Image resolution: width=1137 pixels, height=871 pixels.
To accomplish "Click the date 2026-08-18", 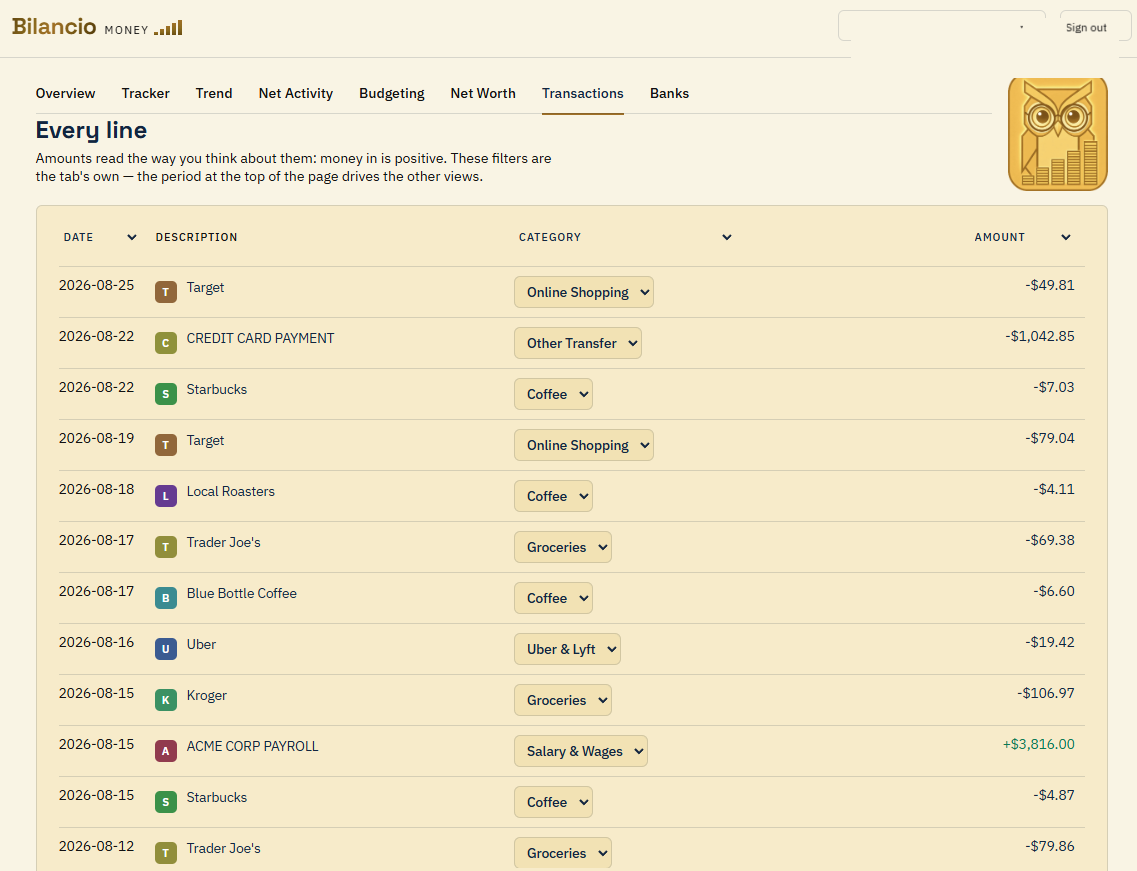I will tap(96, 490).
